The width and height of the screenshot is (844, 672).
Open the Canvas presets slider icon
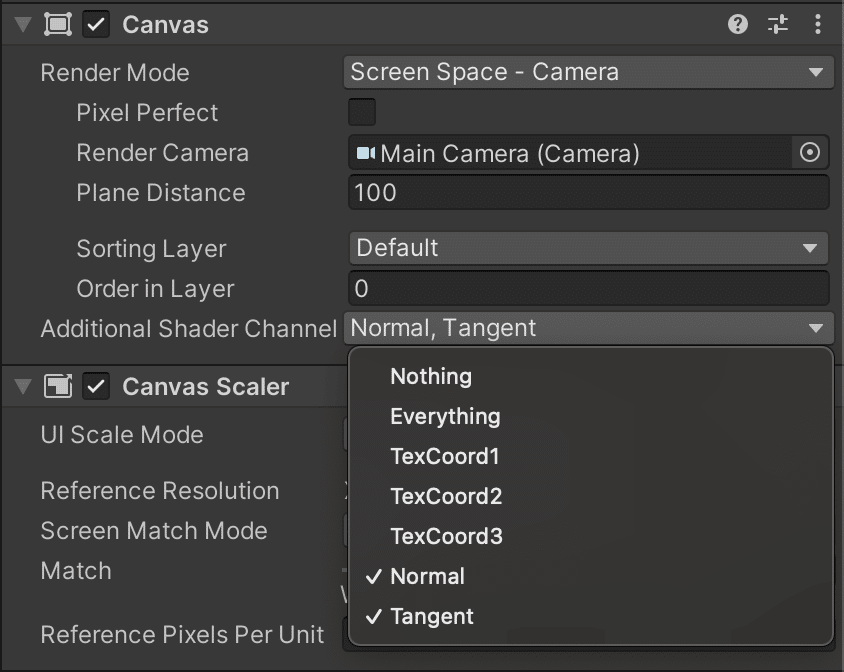[x=778, y=24]
